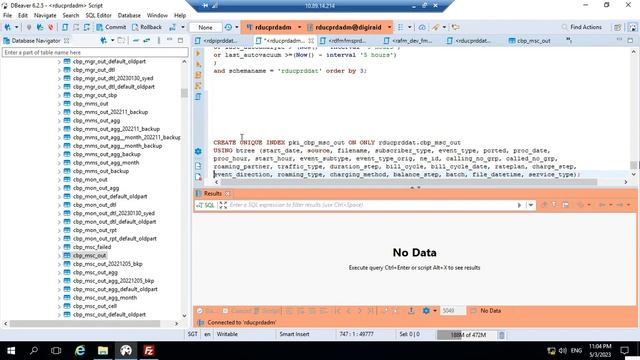The height and width of the screenshot is (360, 640).
Task: Click show execution log icon in sidebar
Action: 198,177
